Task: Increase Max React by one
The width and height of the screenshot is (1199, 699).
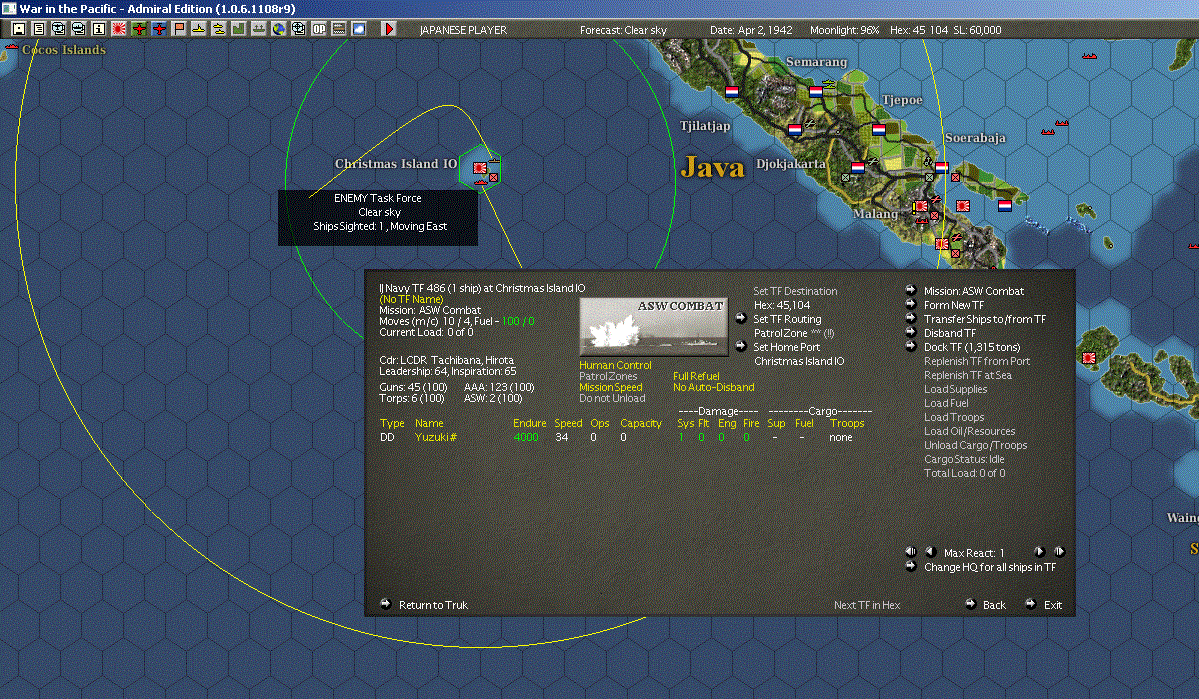Action: tap(1039, 551)
